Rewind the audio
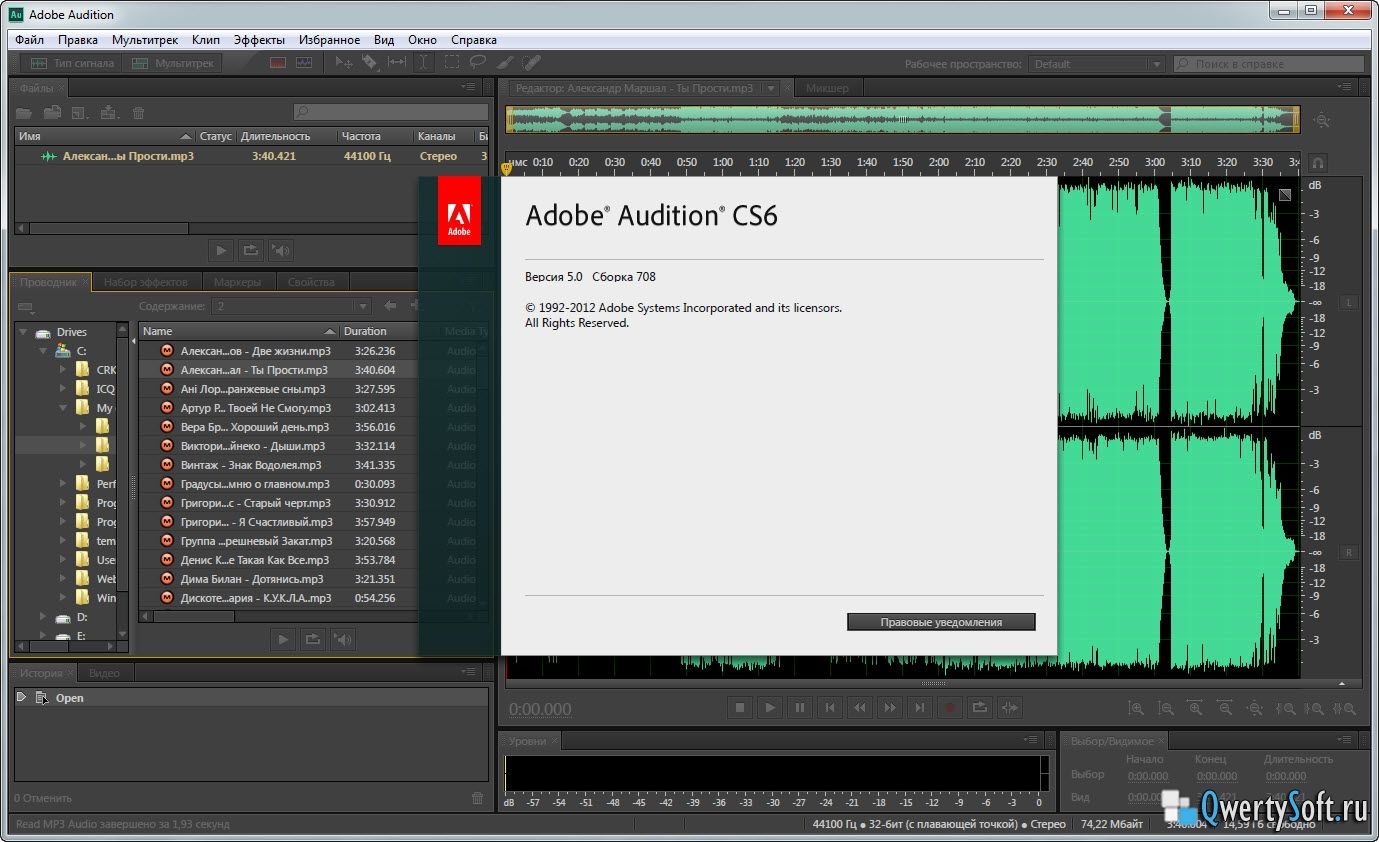 point(860,707)
